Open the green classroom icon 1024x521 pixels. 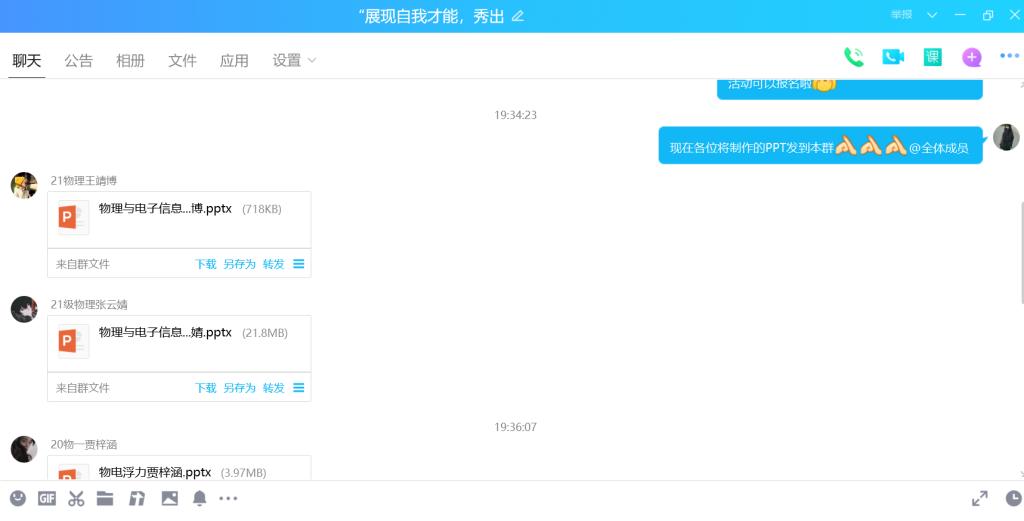(933, 57)
